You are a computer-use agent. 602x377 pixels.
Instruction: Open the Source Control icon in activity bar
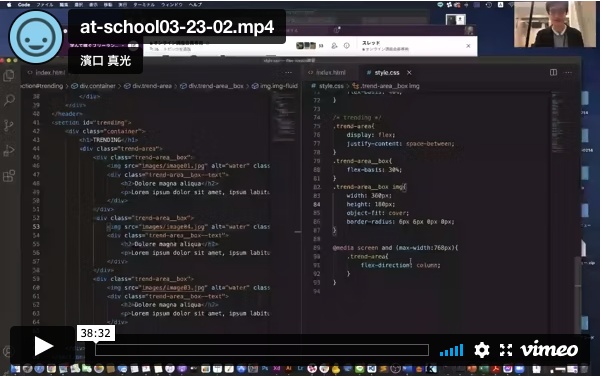click(9, 125)
